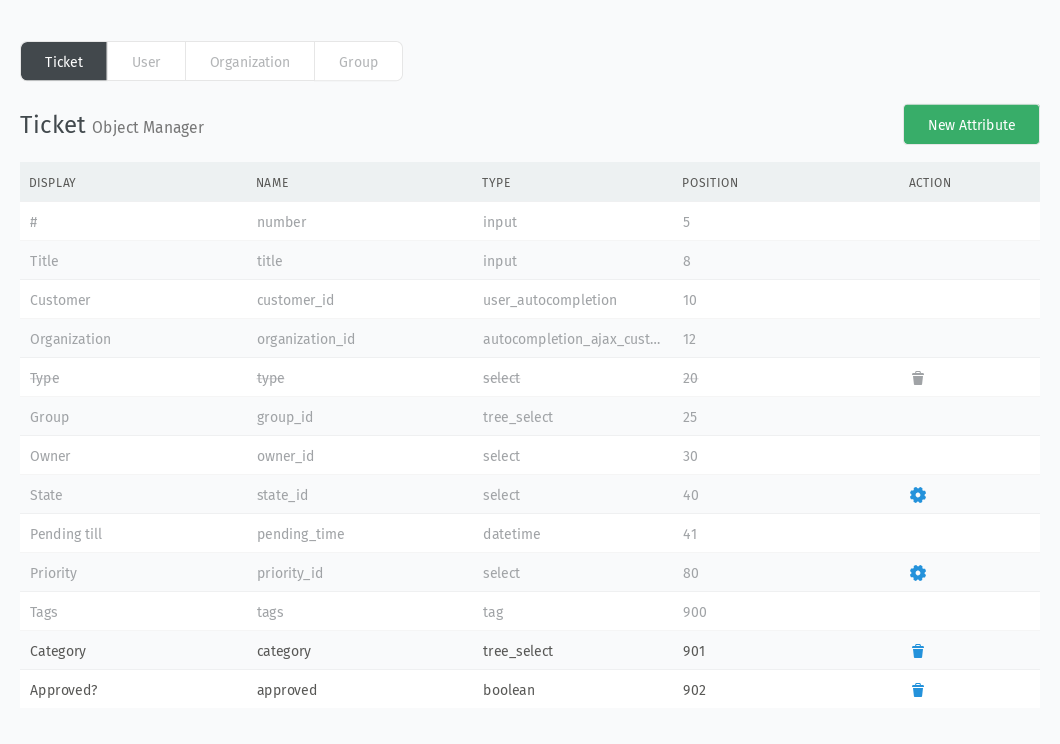Viewport: 1060px width, 744px height.
Task: Click the 'approved' name cell
Action: click(287, 691)
